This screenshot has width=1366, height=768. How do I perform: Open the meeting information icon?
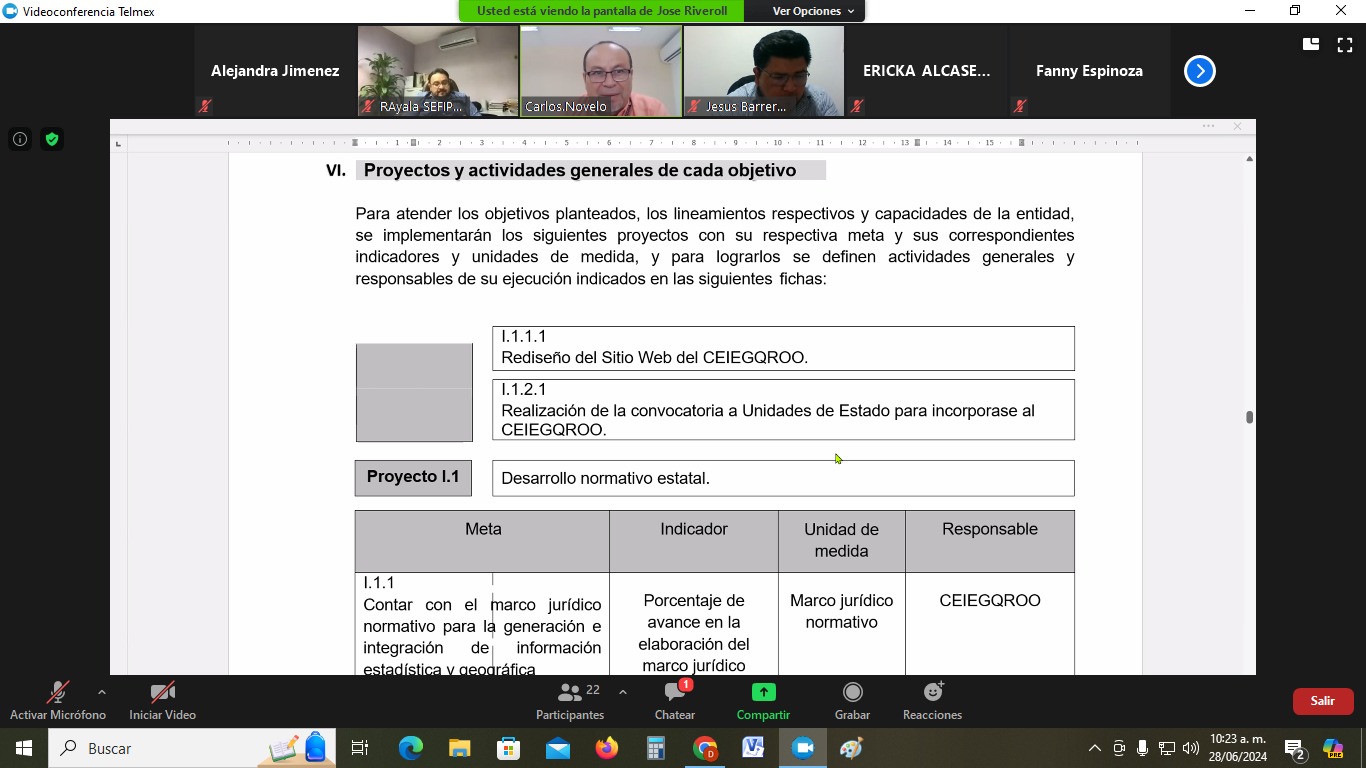[20, 139]
